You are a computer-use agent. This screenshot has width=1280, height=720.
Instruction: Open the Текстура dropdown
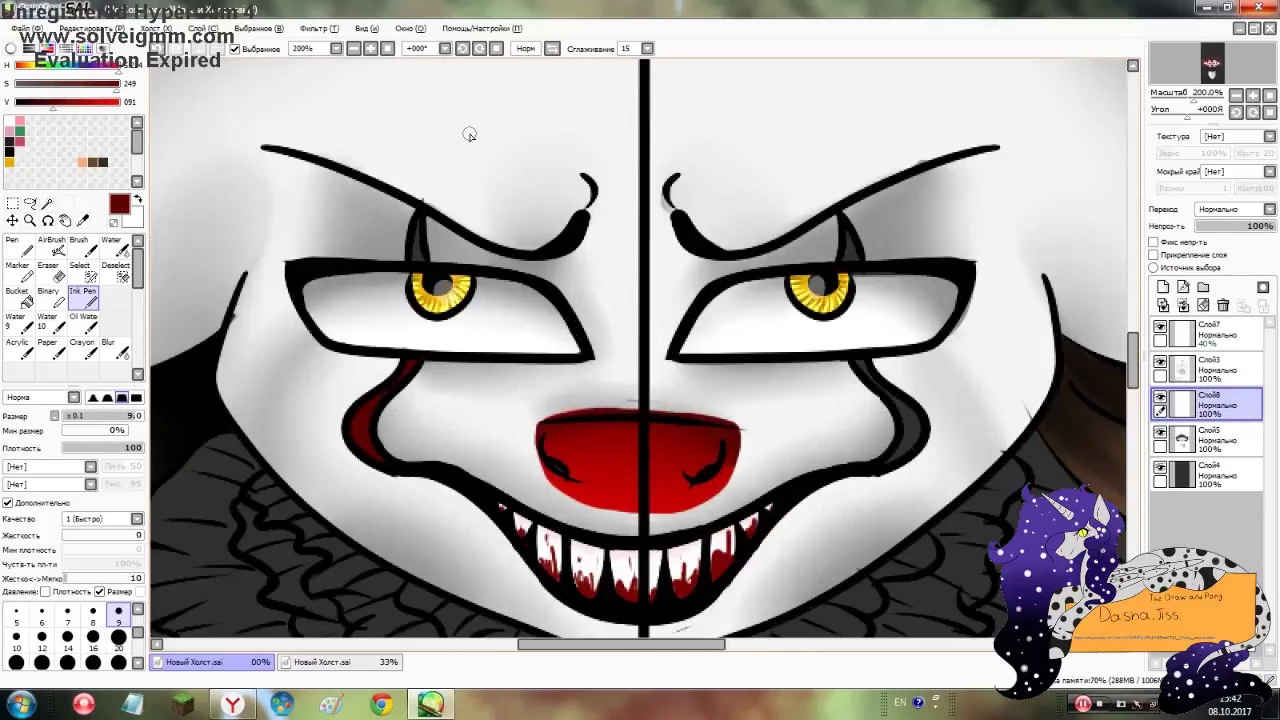tap(1238, 136)
